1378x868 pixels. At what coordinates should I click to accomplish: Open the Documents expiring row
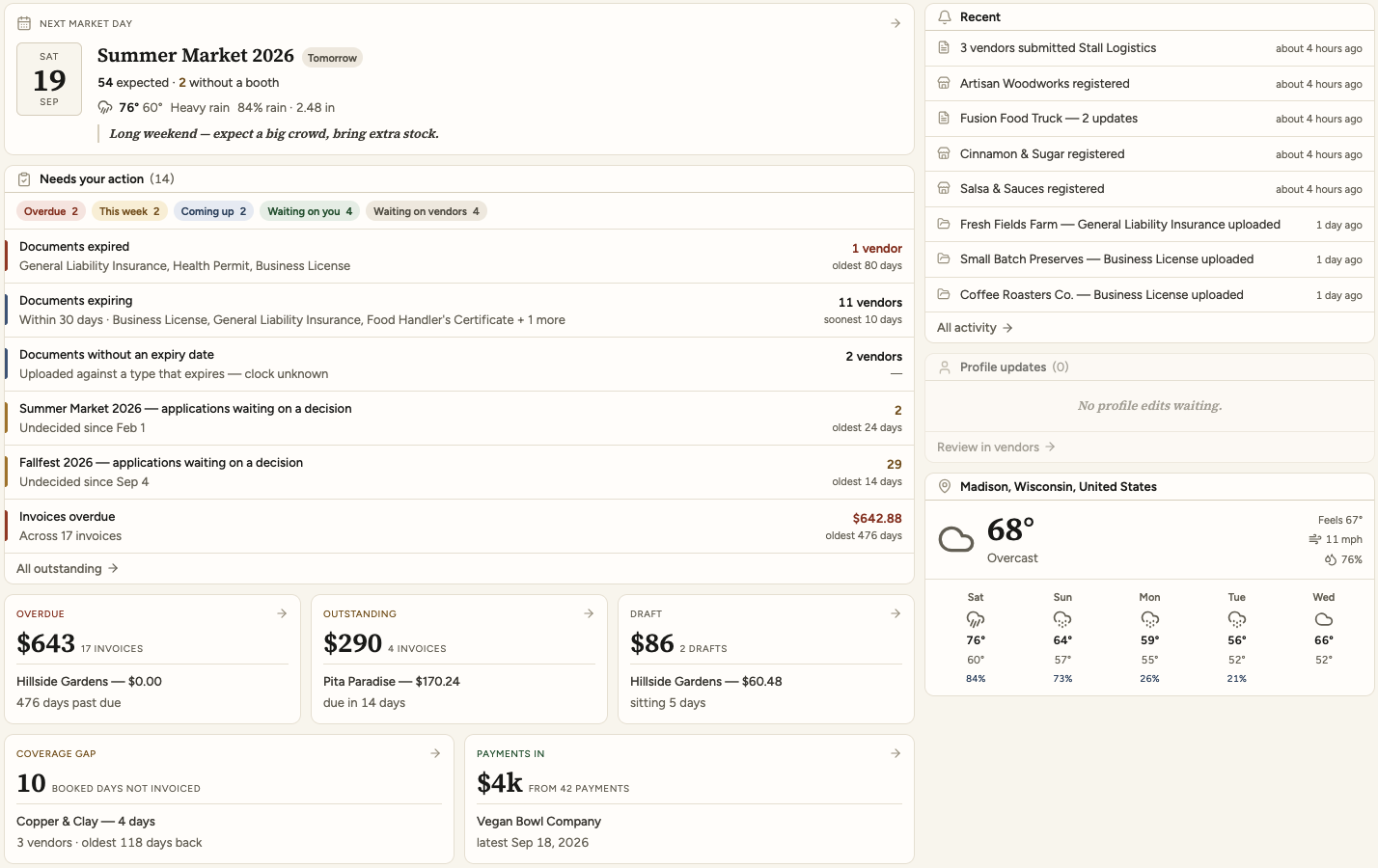[459, 311]
